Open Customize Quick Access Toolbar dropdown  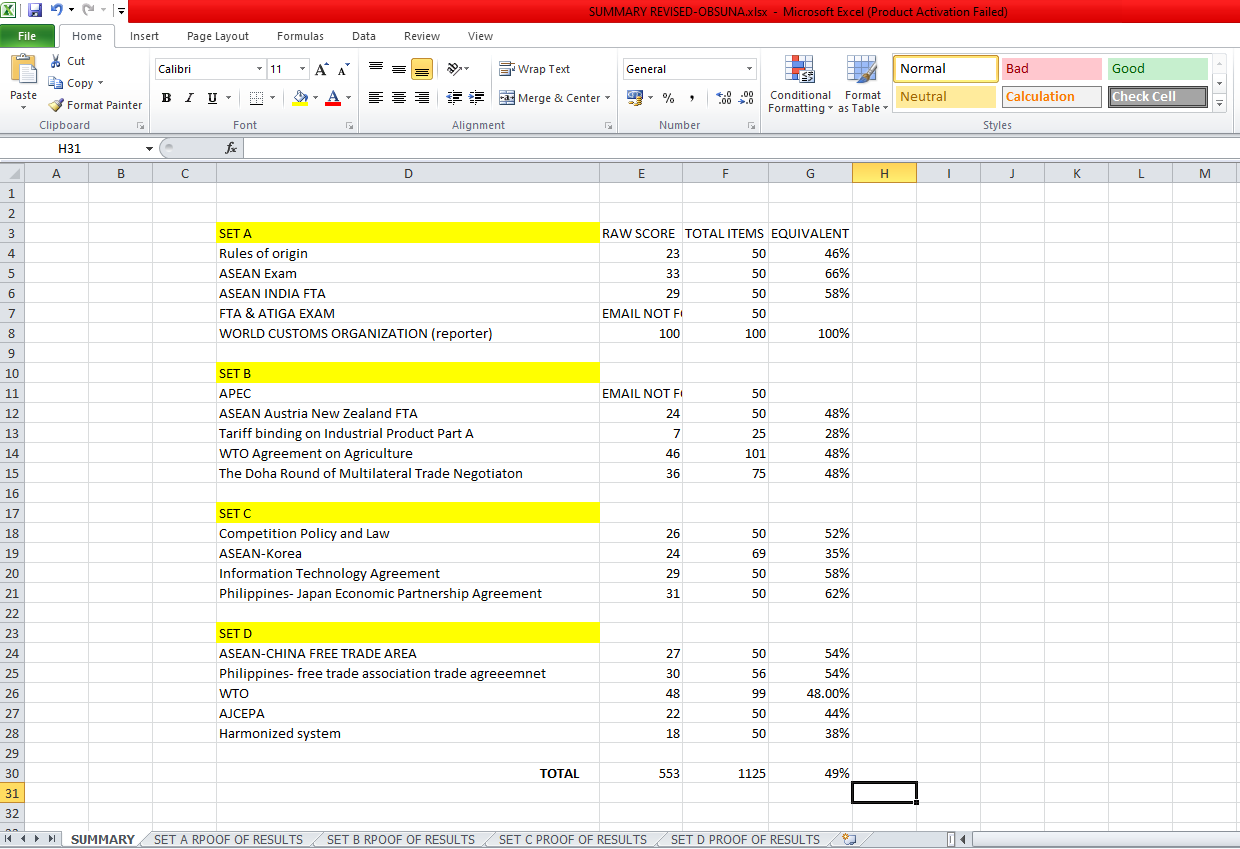121,11
